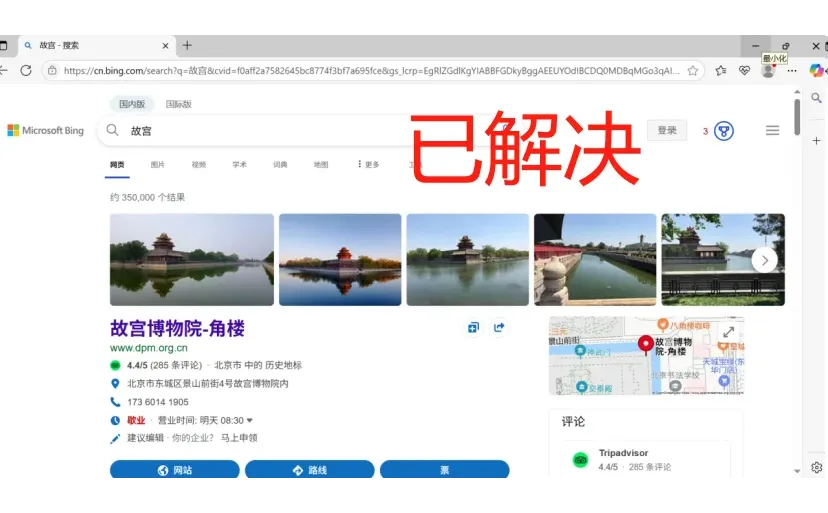Viewport: 828px width, 513px height.
Task: Click the phone handset icon
Action: point(115,402)
